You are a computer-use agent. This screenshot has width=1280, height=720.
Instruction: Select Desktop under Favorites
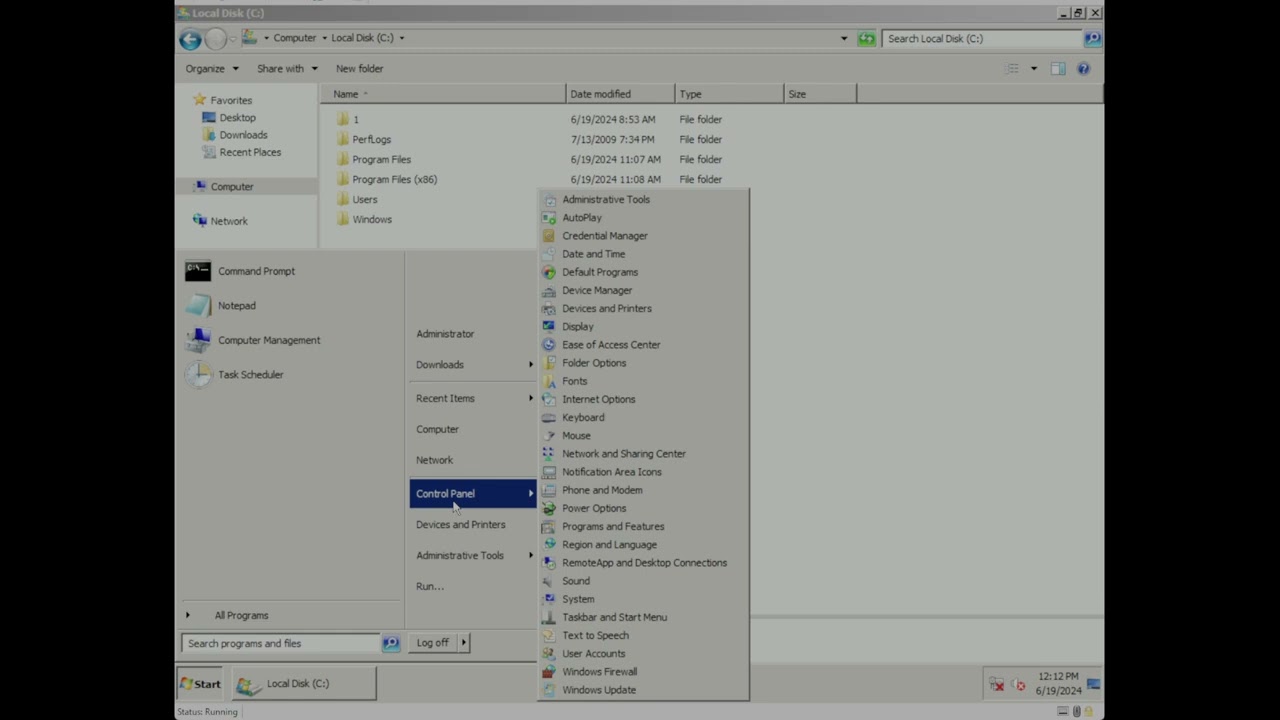[x=237, y=117]
